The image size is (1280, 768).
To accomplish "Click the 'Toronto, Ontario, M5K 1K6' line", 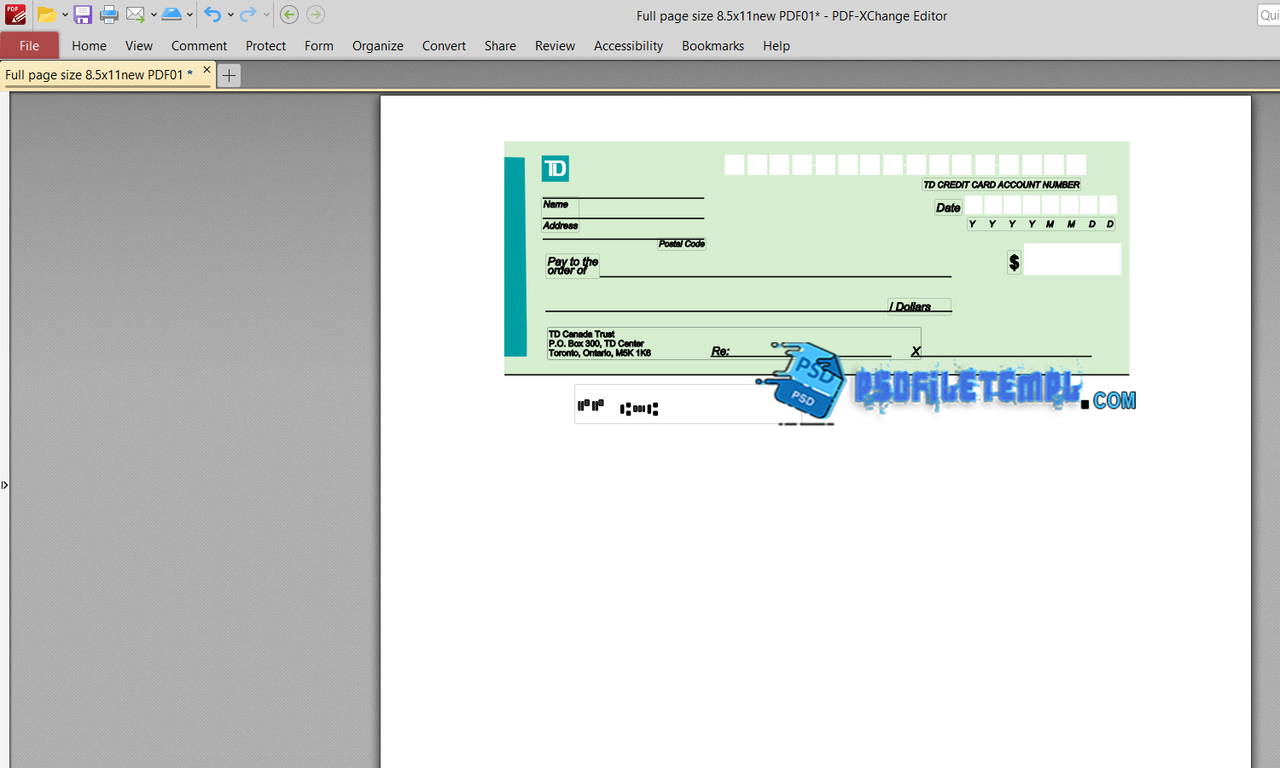I will (600, 353).
